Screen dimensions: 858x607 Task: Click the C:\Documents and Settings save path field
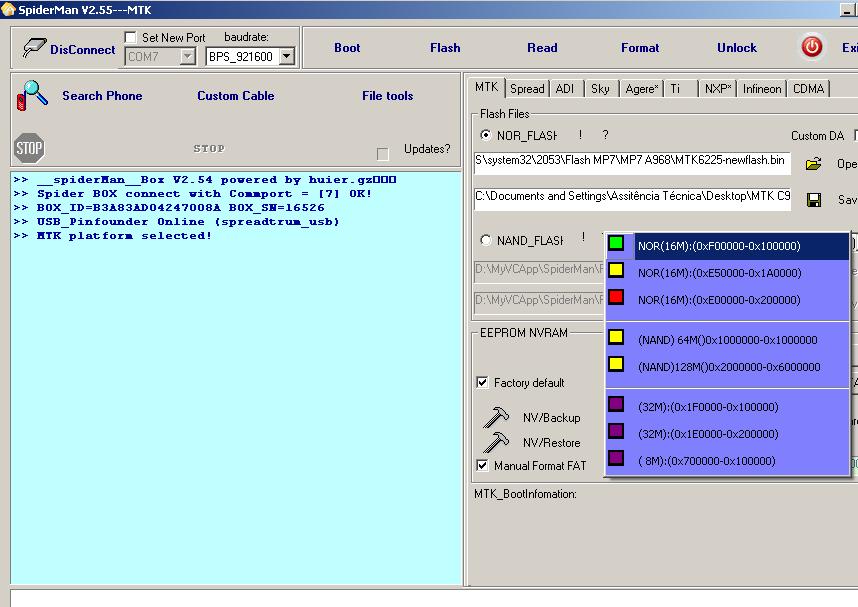[x=632, y=199]
